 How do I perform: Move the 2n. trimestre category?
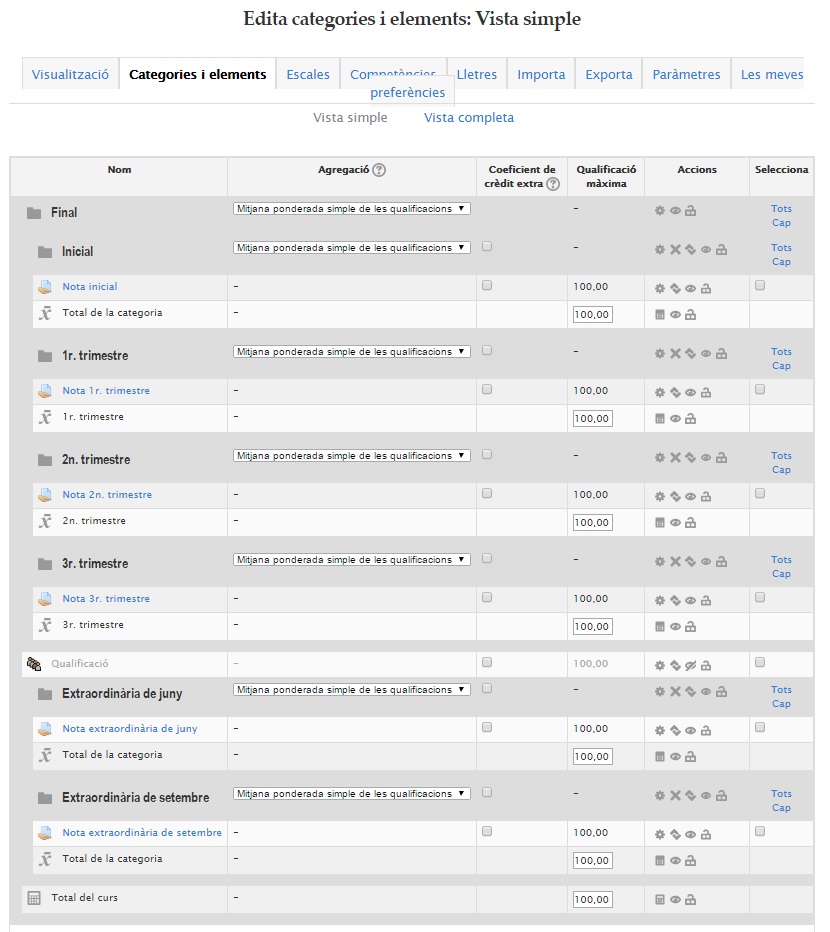click(690, 458)
